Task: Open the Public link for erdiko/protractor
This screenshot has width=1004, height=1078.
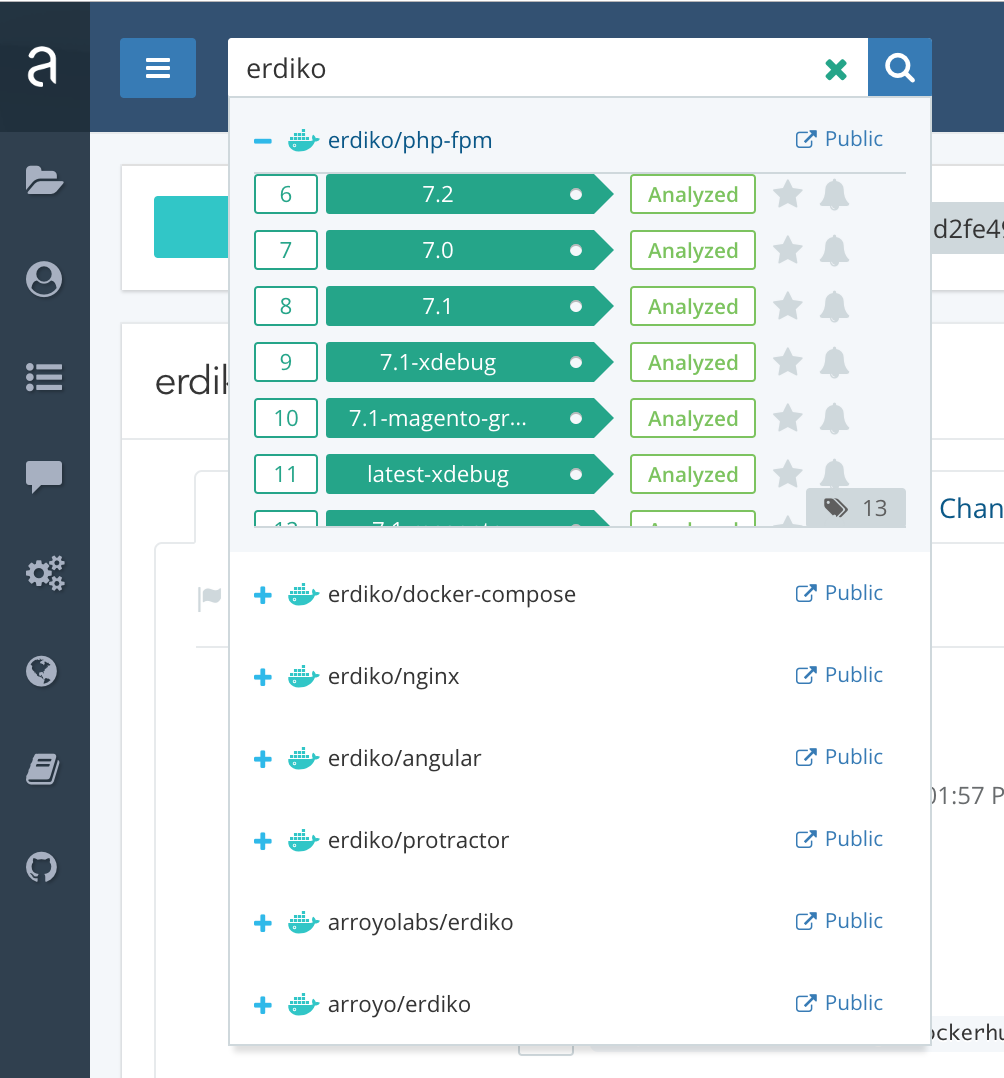Action: pyautogui.click(x=839, y=839)
